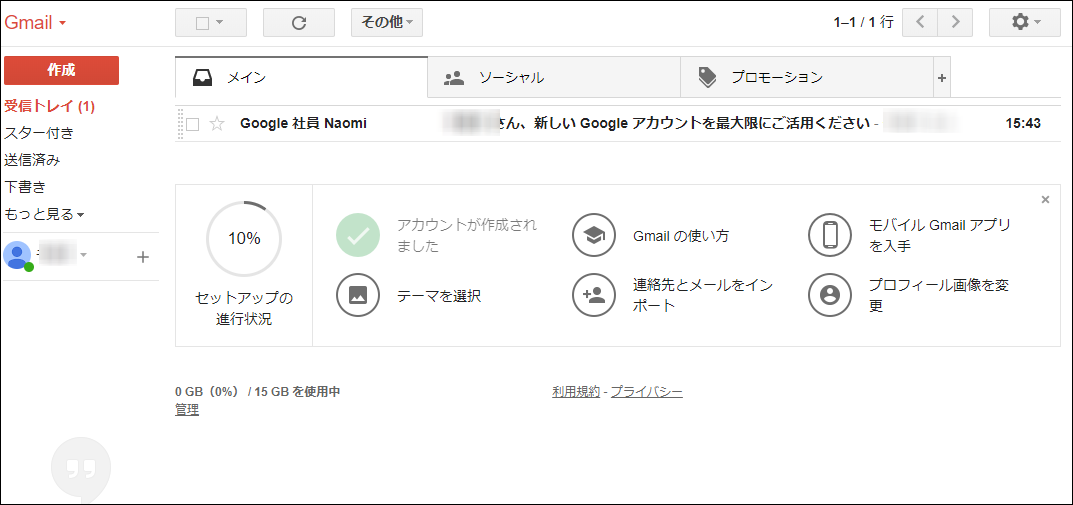This screenshot has width=1073, height=505.
Task: Click the 1–1 / 1 行 counter
Action: tap(864, 23)
